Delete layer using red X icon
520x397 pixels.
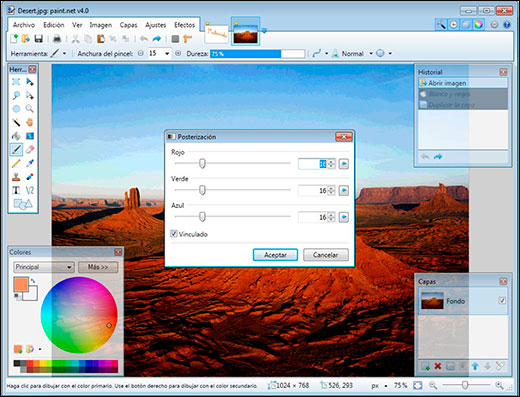pos(438,366)
